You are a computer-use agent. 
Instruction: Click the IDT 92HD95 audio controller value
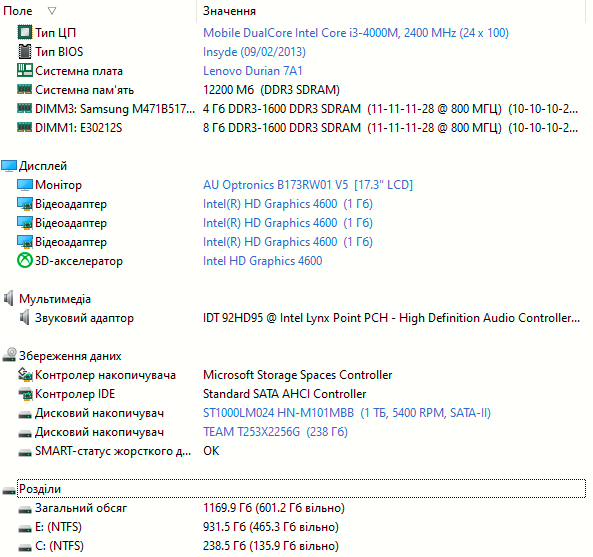point(391,318)
